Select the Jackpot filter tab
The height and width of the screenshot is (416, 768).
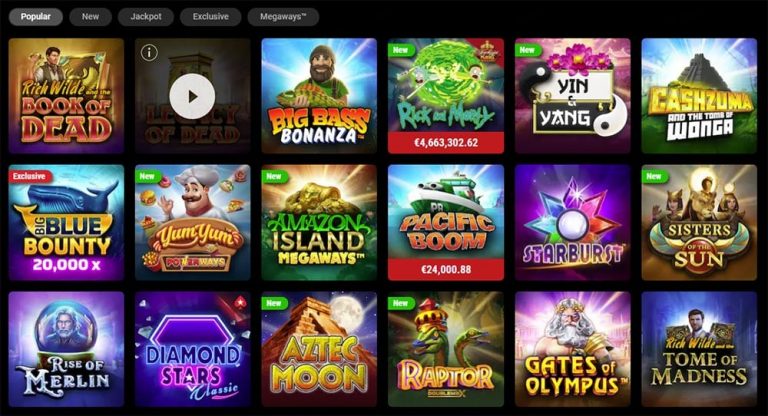tap(146, 17)
